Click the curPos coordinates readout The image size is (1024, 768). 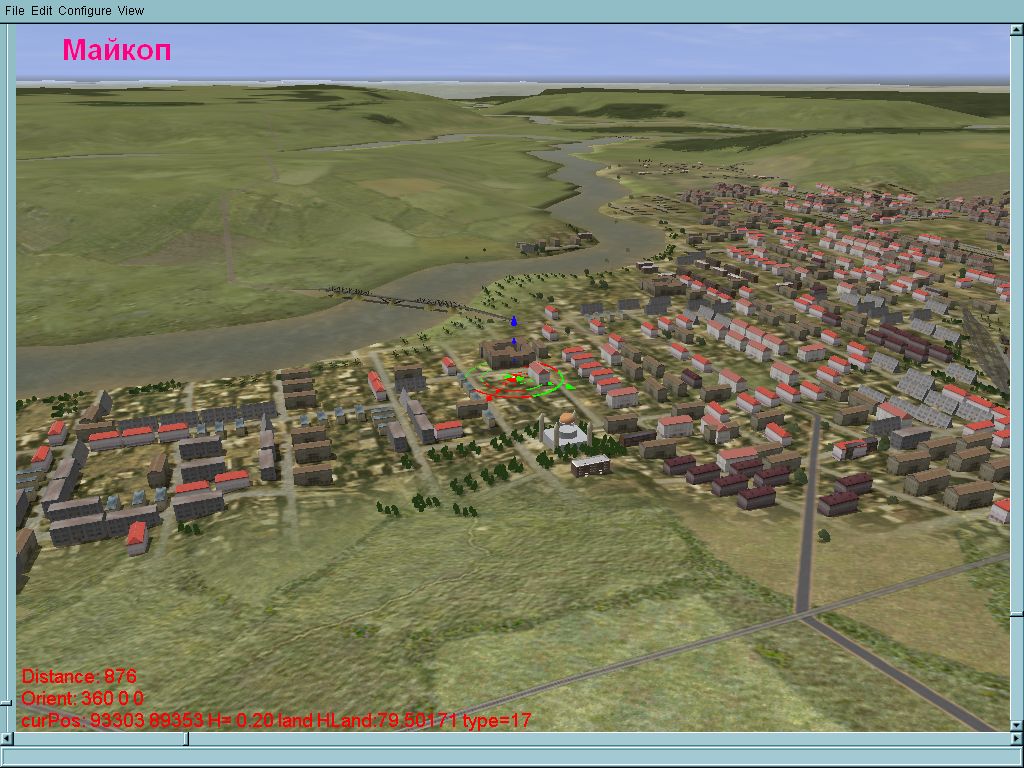(x=276, y=720)
